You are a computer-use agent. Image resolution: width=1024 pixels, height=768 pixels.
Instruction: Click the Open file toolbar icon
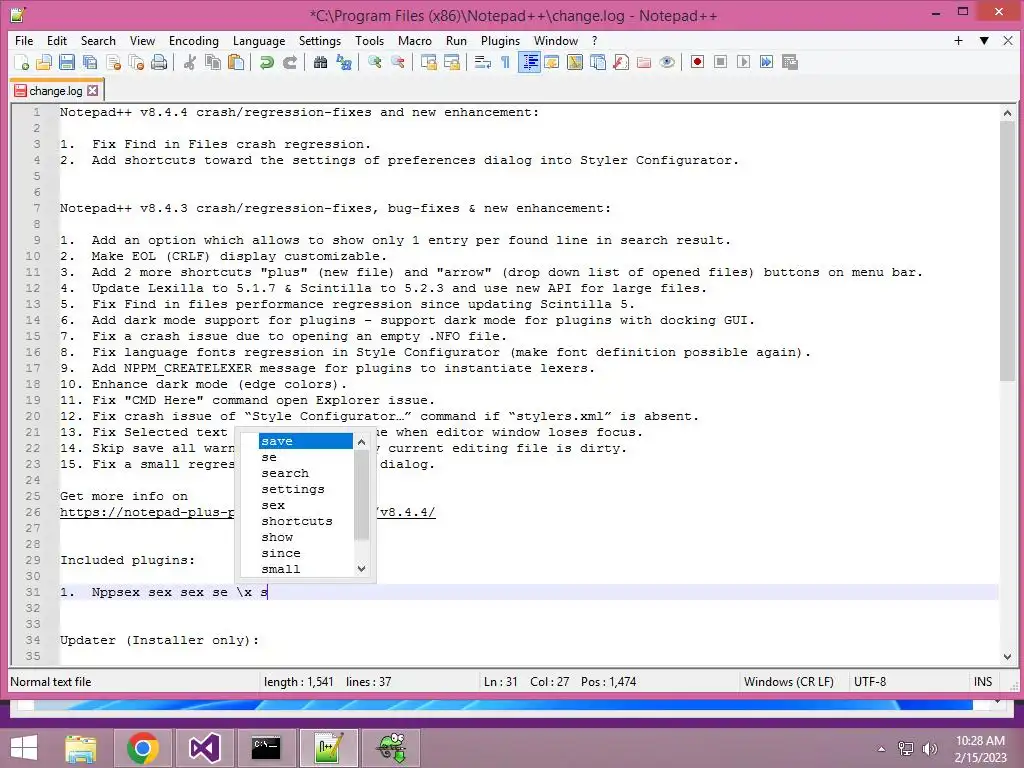[44, 62]
